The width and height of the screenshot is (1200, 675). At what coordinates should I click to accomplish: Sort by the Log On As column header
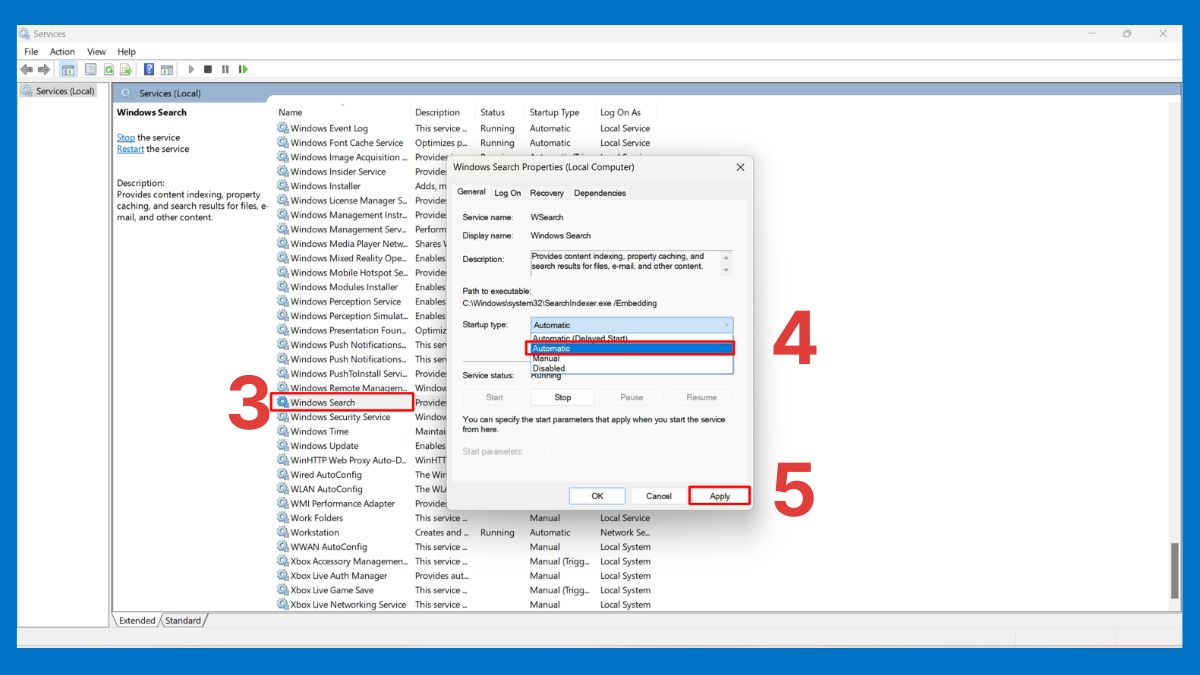(x=620, y=112)
